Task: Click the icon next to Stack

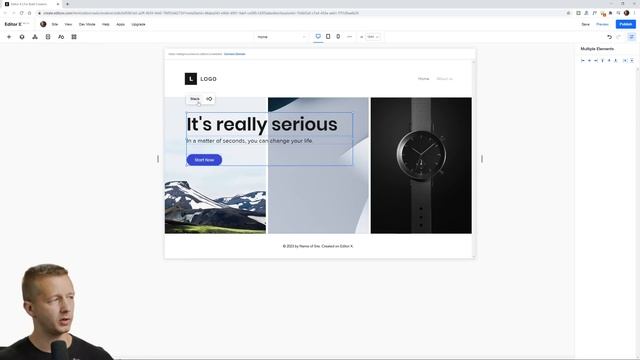Action: pyautogui.click(x=209, y=99)
